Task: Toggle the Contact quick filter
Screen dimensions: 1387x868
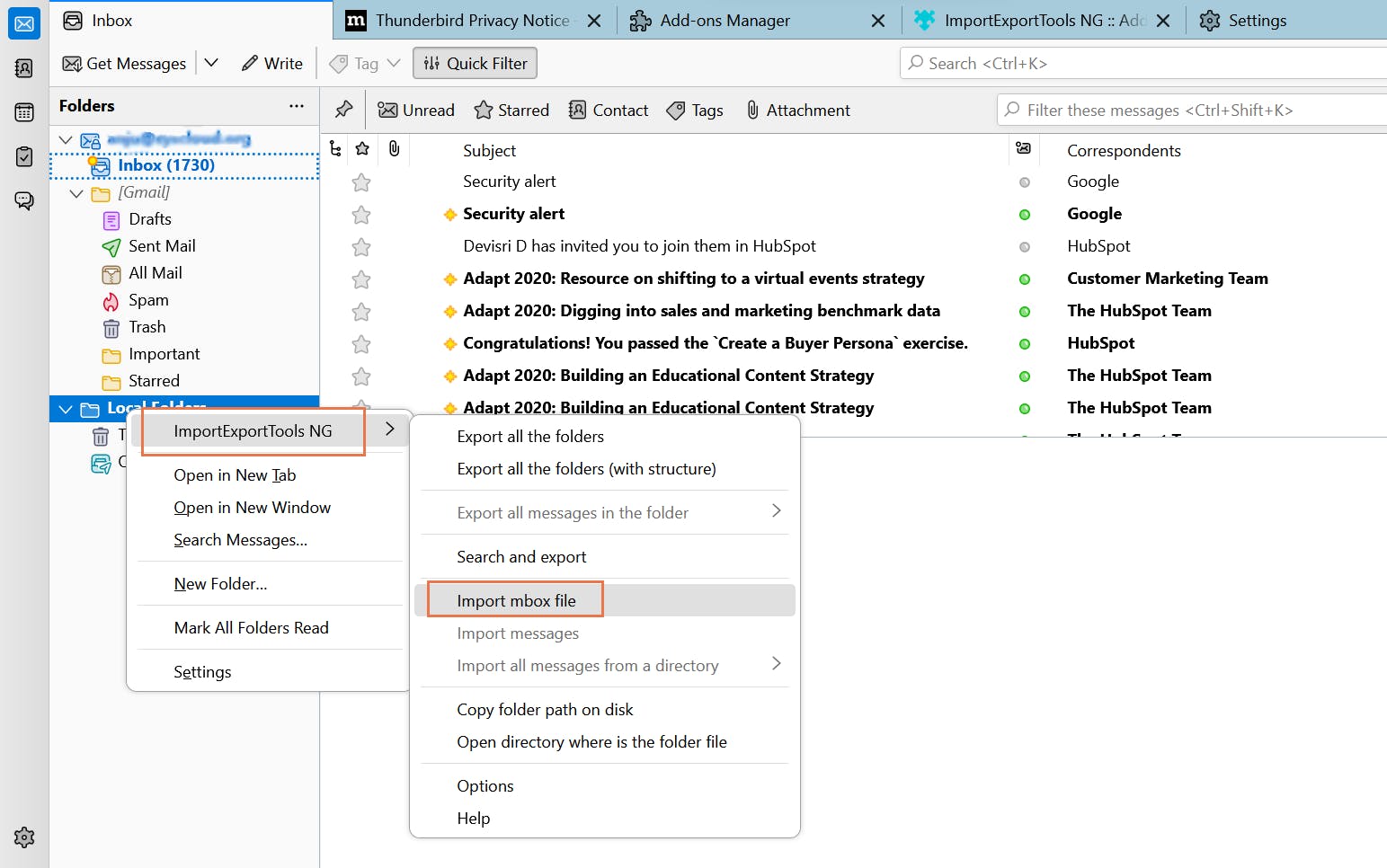Action: [x=609, y=111]
